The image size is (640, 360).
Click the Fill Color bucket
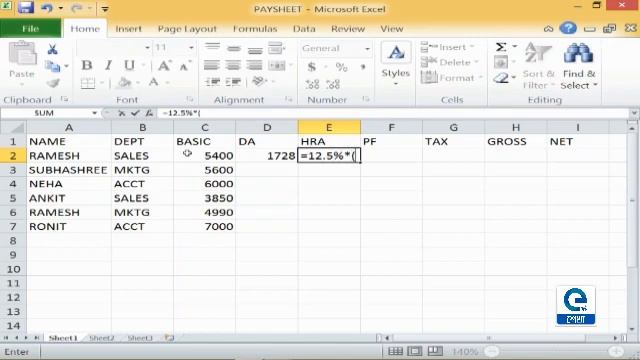point(124,83)
